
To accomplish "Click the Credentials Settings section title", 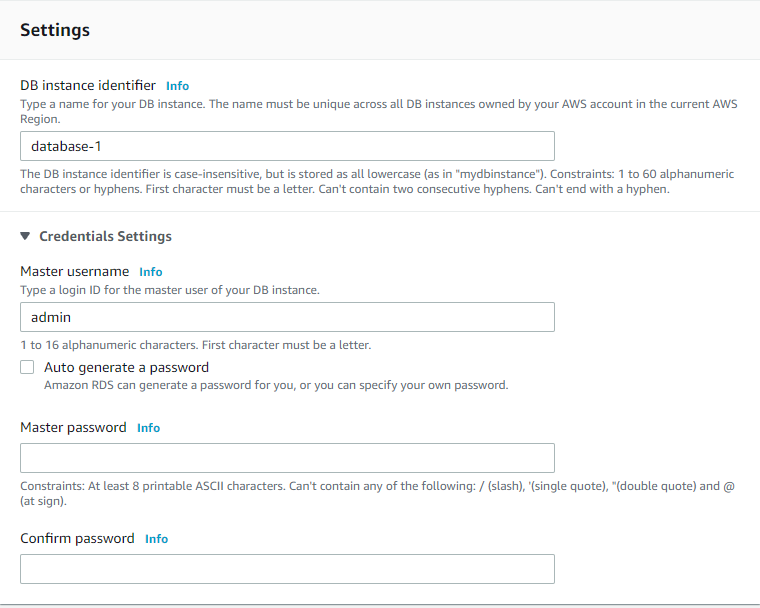I will (x=105, y=237).
